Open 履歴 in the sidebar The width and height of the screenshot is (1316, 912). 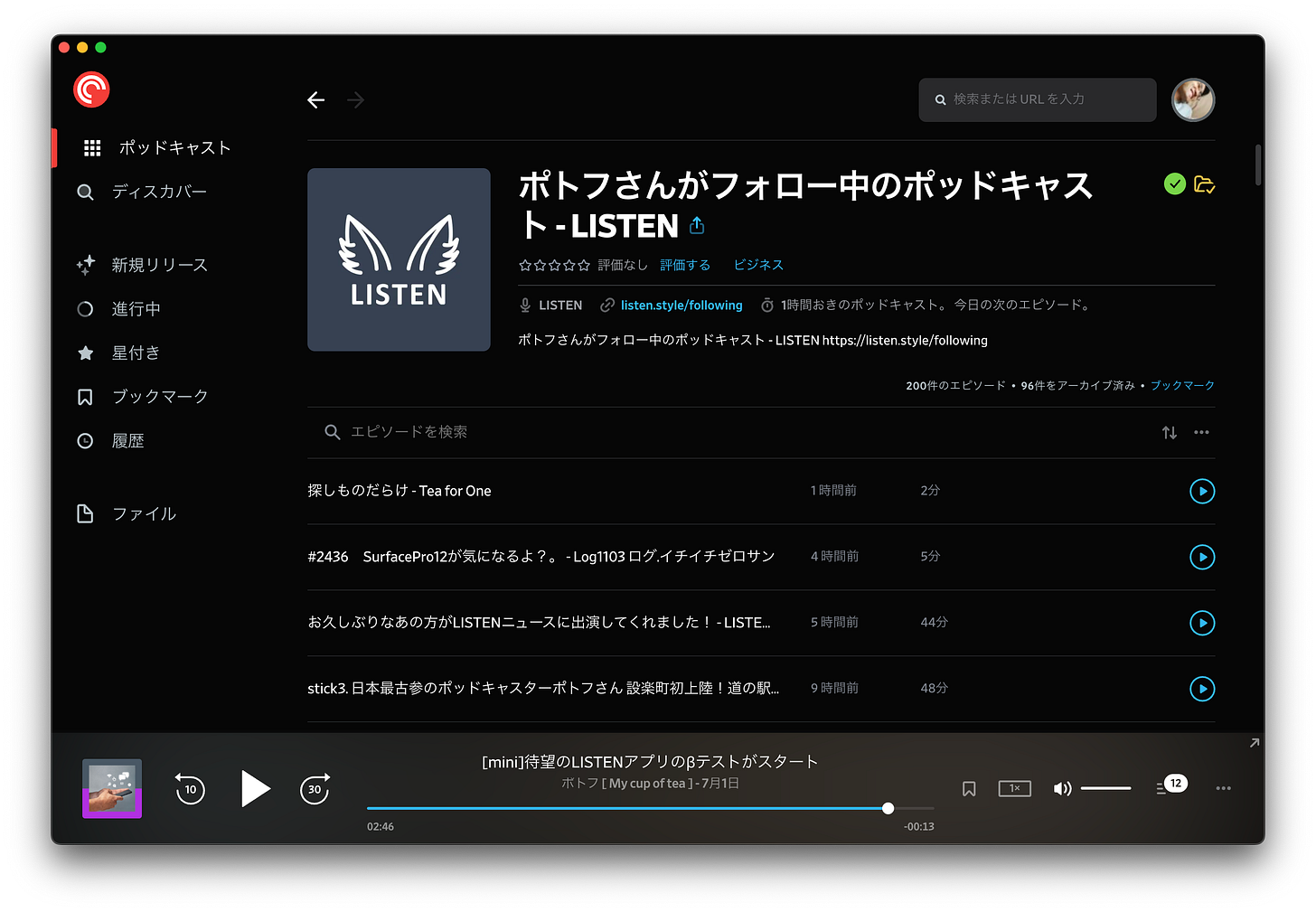tap(110, 441)
